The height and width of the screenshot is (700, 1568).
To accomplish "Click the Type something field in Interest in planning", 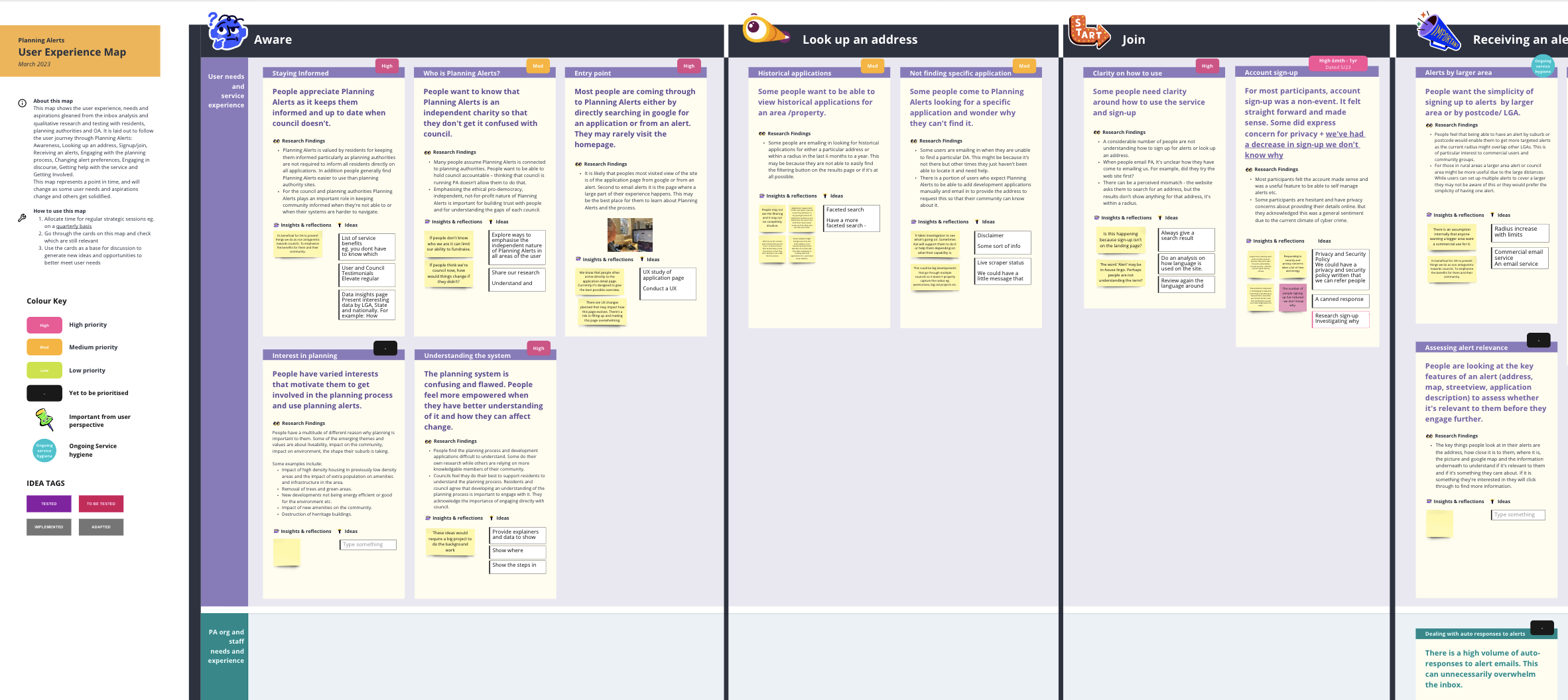I will coord(368,545).
